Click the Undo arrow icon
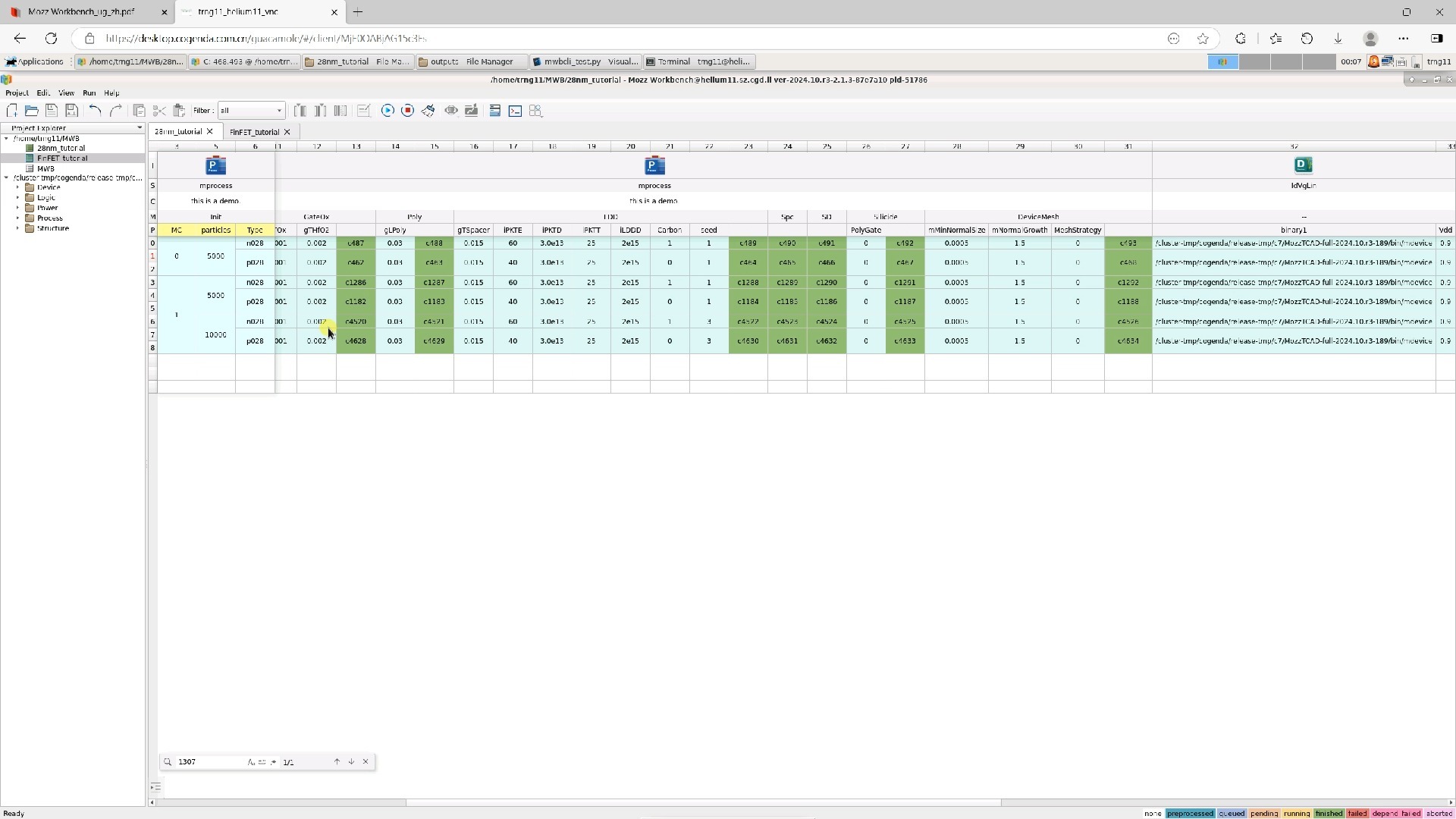The width and height of the screenshot is (1456, 819). coord(95,111)
